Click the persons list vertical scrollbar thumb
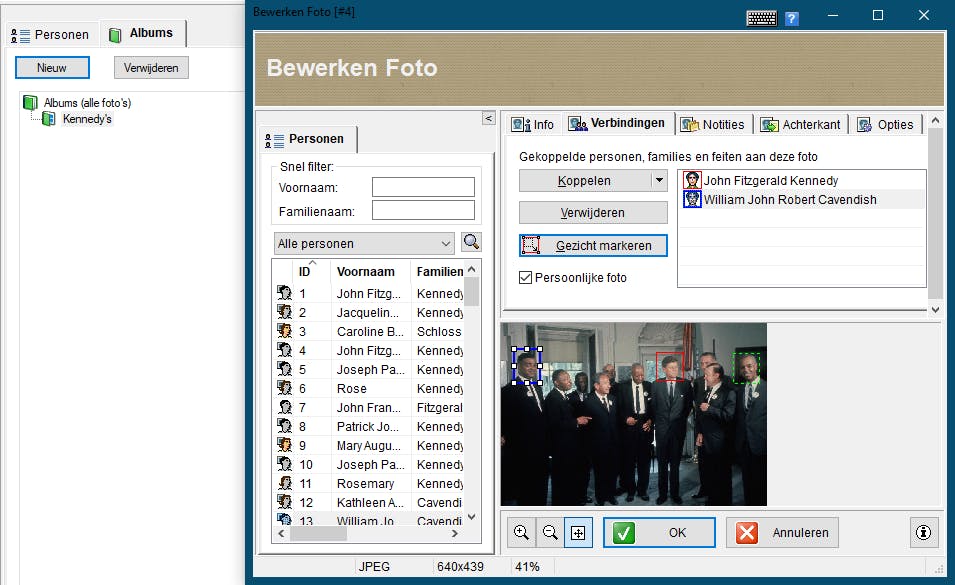 coord(471,292)
